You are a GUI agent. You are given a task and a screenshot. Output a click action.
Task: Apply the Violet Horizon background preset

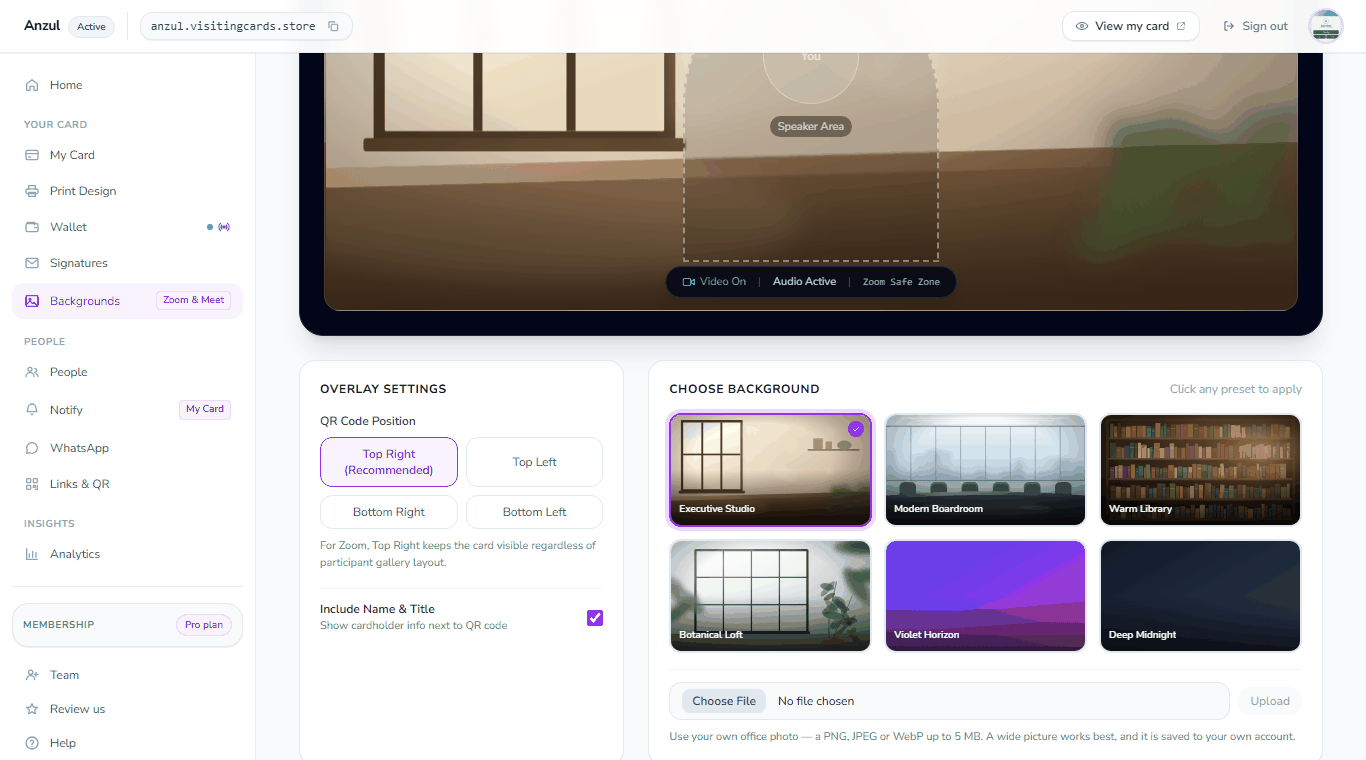coord(985,596)
